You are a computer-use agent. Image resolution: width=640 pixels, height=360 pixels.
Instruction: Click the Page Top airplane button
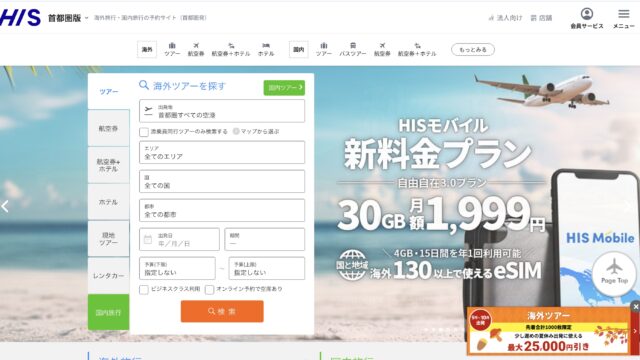click(x=614, y=273)
